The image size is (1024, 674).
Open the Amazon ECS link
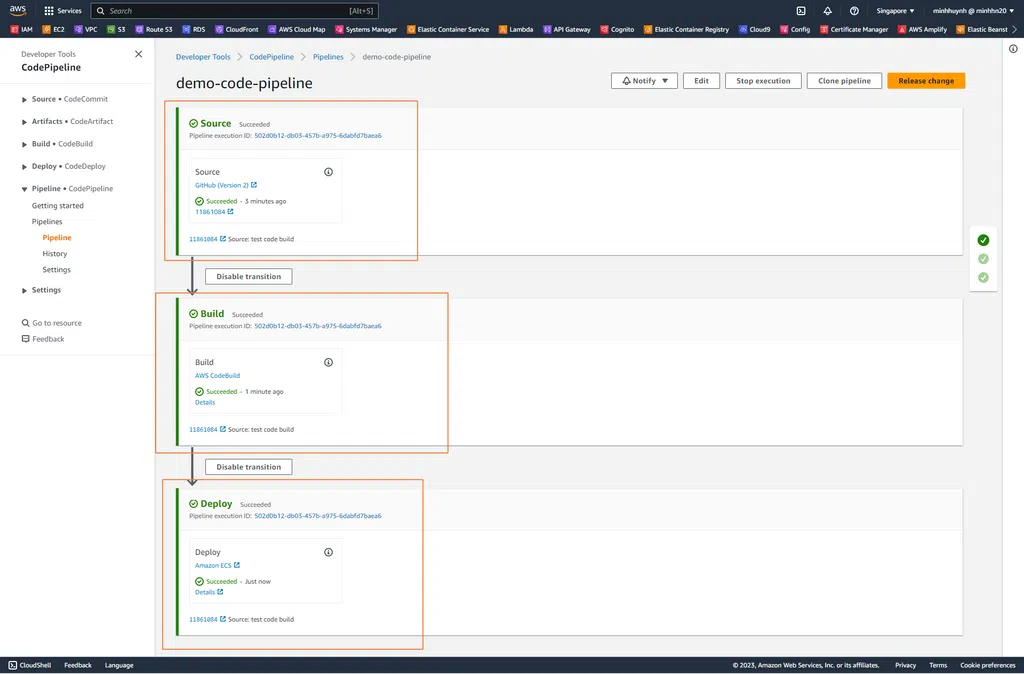tap(217, 566)
